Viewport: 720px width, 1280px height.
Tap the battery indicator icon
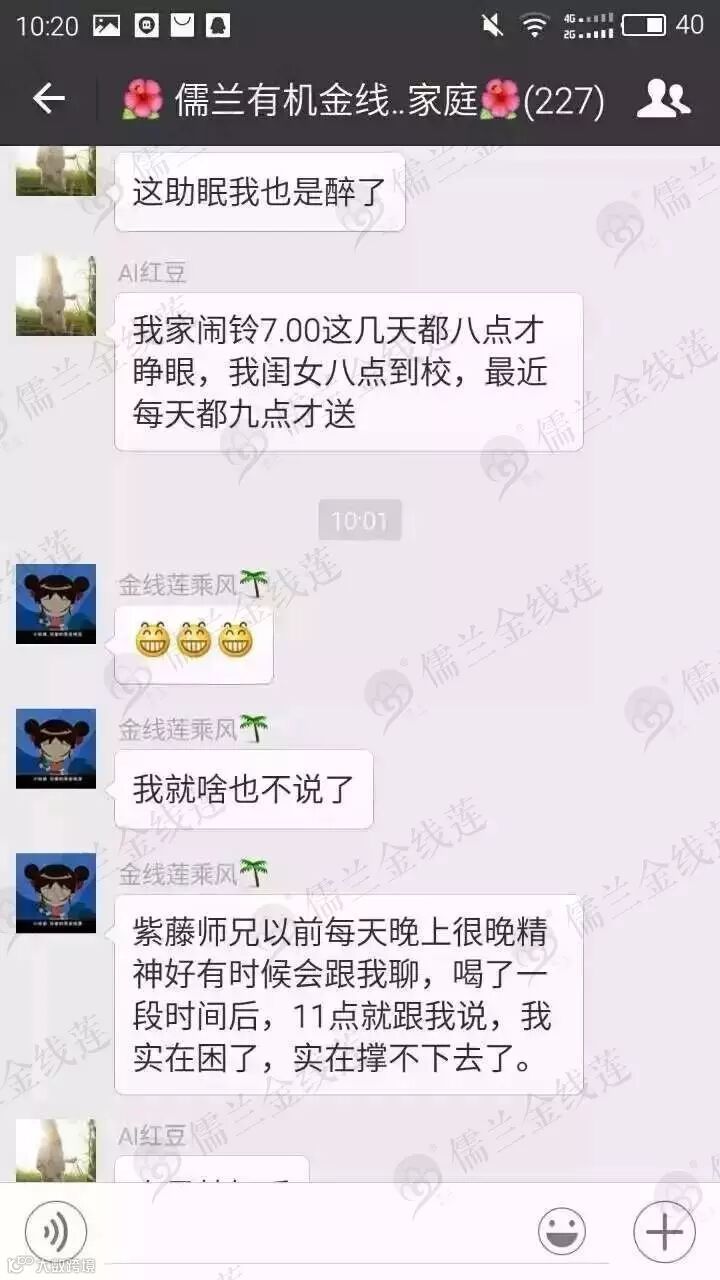coord(644,25)
